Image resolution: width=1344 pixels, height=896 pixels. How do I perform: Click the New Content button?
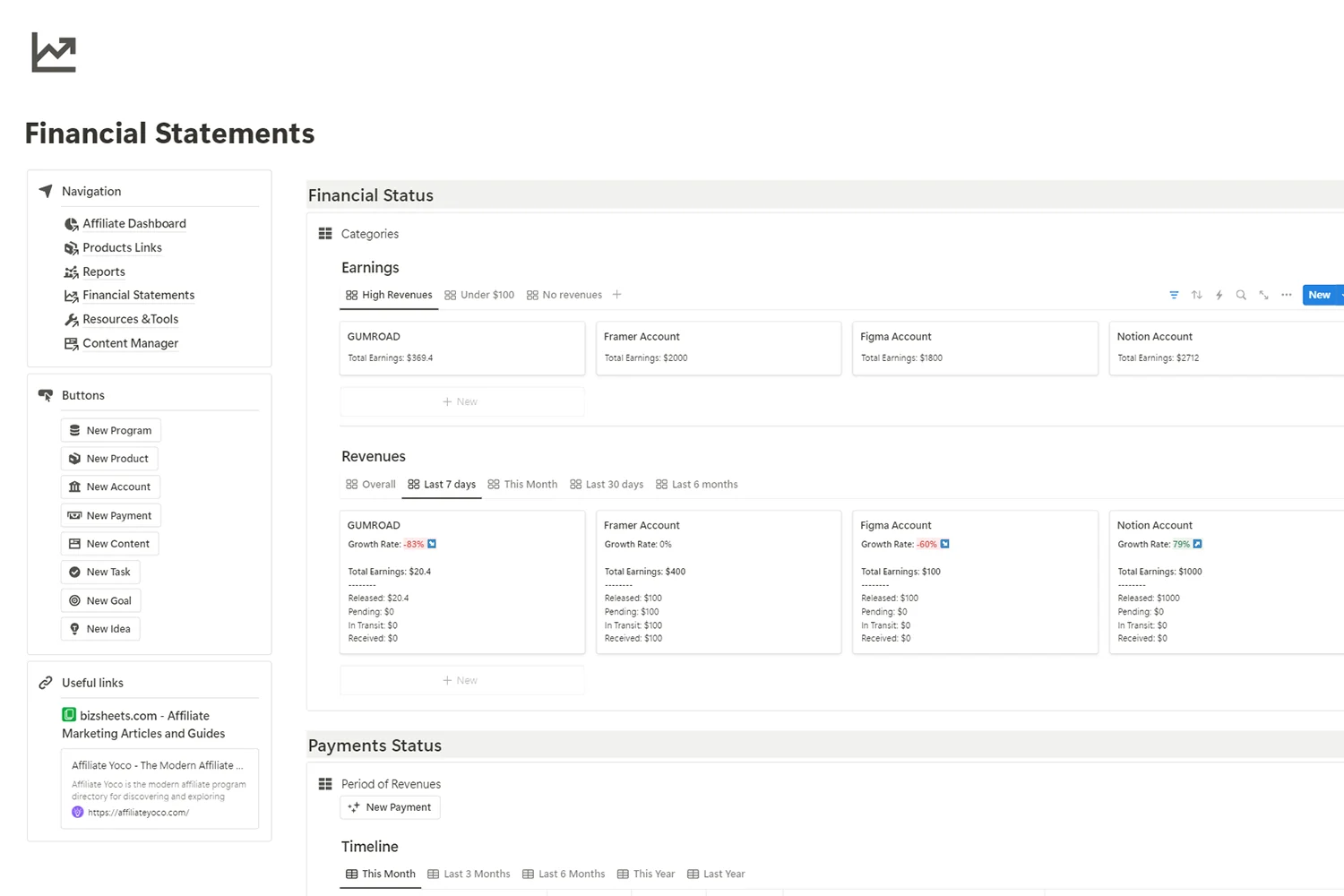[x=109, y=544]
